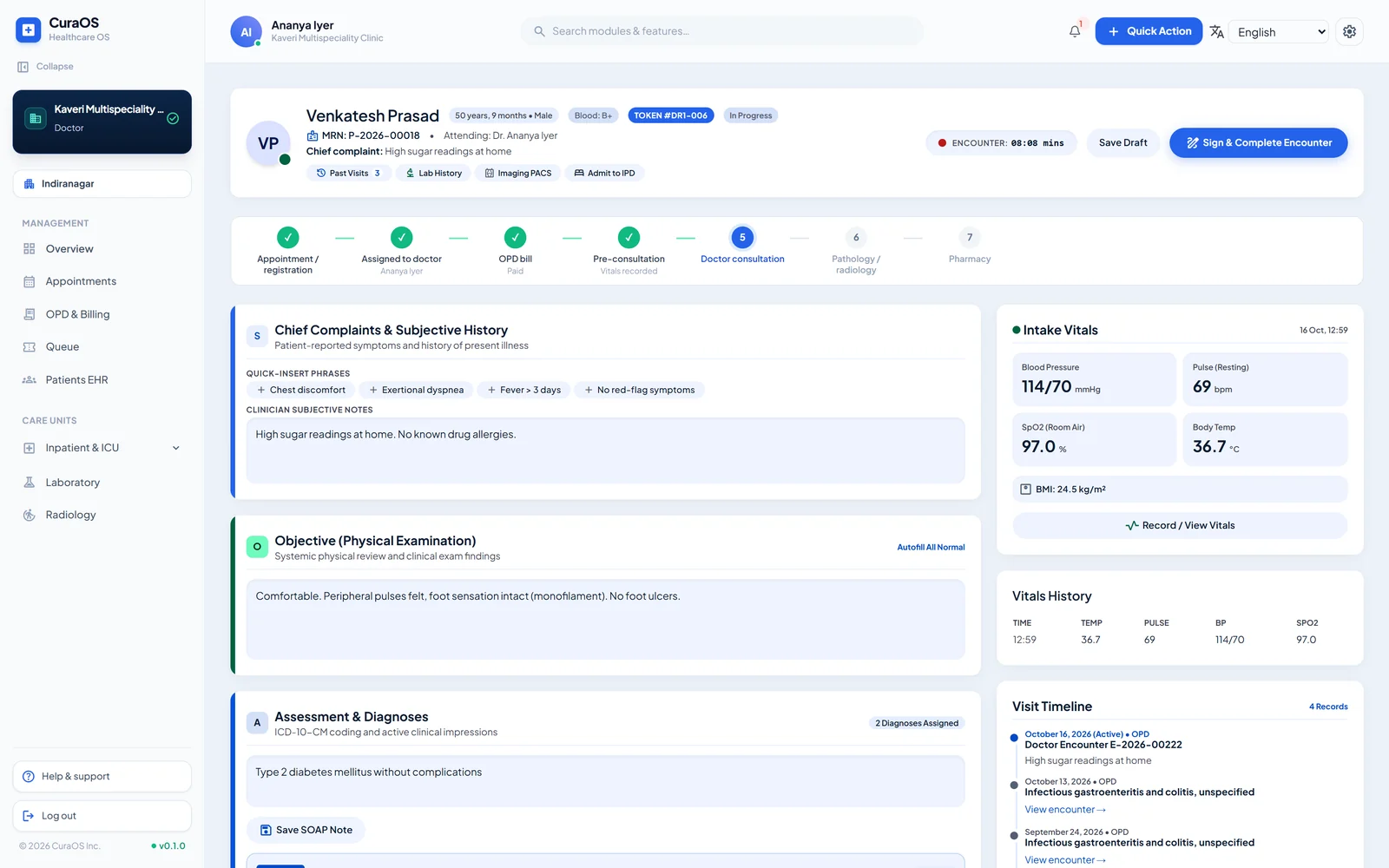The image size is (1389, 868).
Task: Insert Chest discomfort phrase
Action: pyautogui.click(x=301, y=391)
